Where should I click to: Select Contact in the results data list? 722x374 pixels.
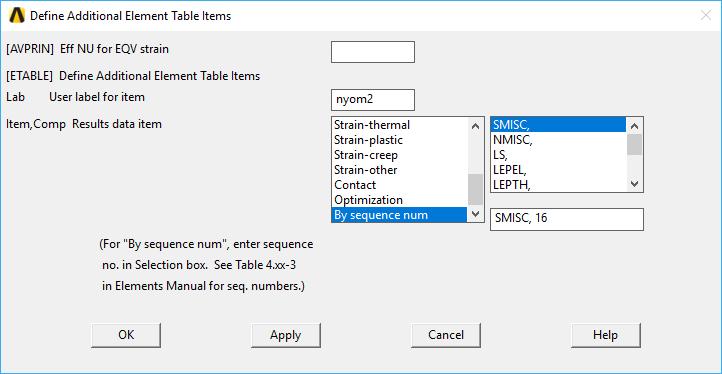click(x=400, y=185)
